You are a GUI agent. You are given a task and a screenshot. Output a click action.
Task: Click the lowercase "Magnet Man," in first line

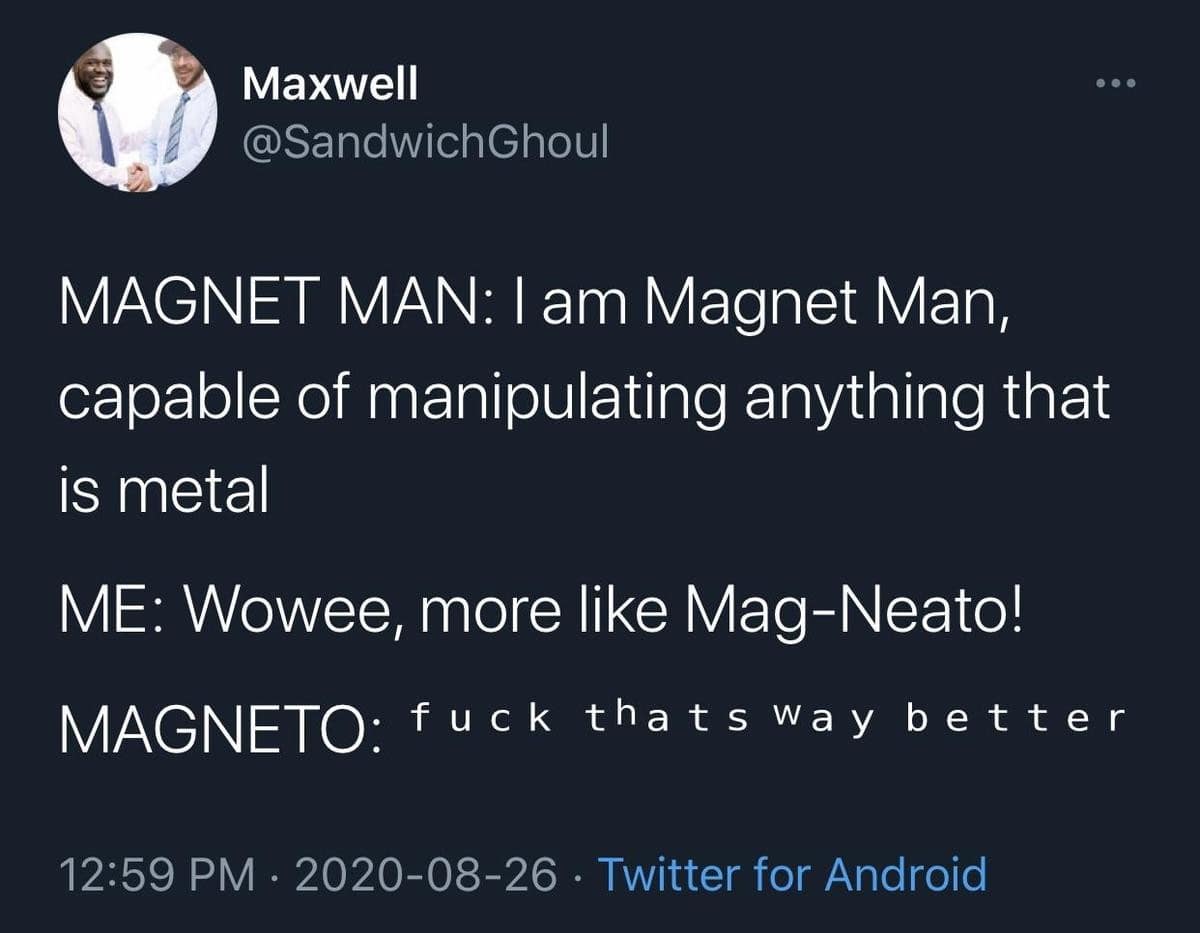[x=826, y=300]
